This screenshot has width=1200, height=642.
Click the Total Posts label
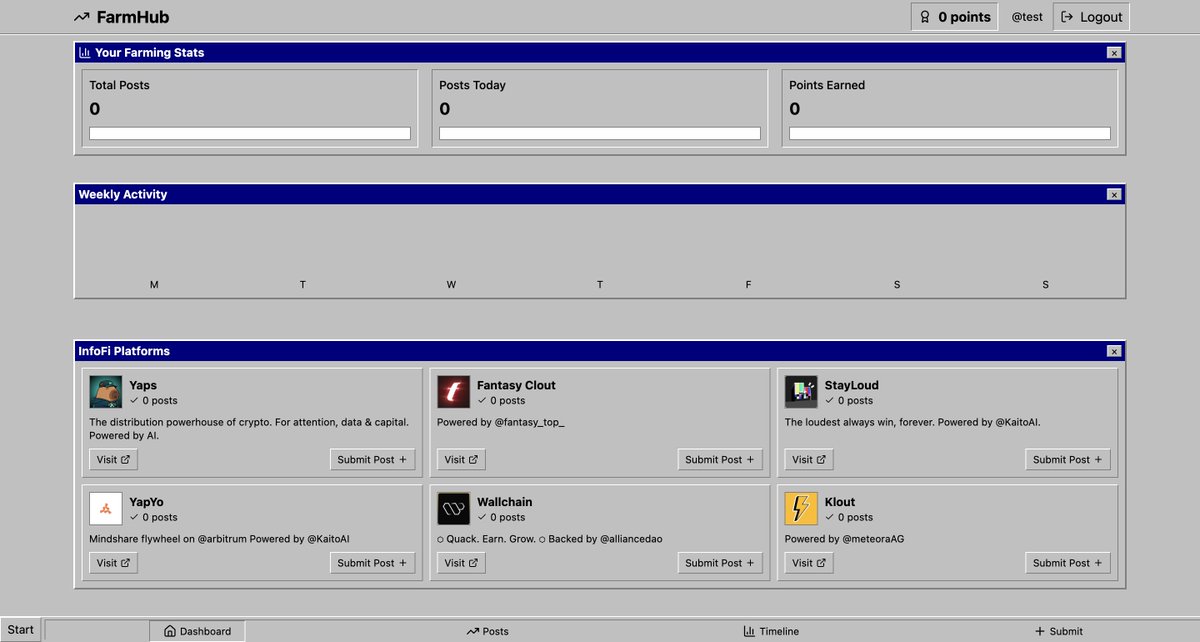tap(119, 85)
